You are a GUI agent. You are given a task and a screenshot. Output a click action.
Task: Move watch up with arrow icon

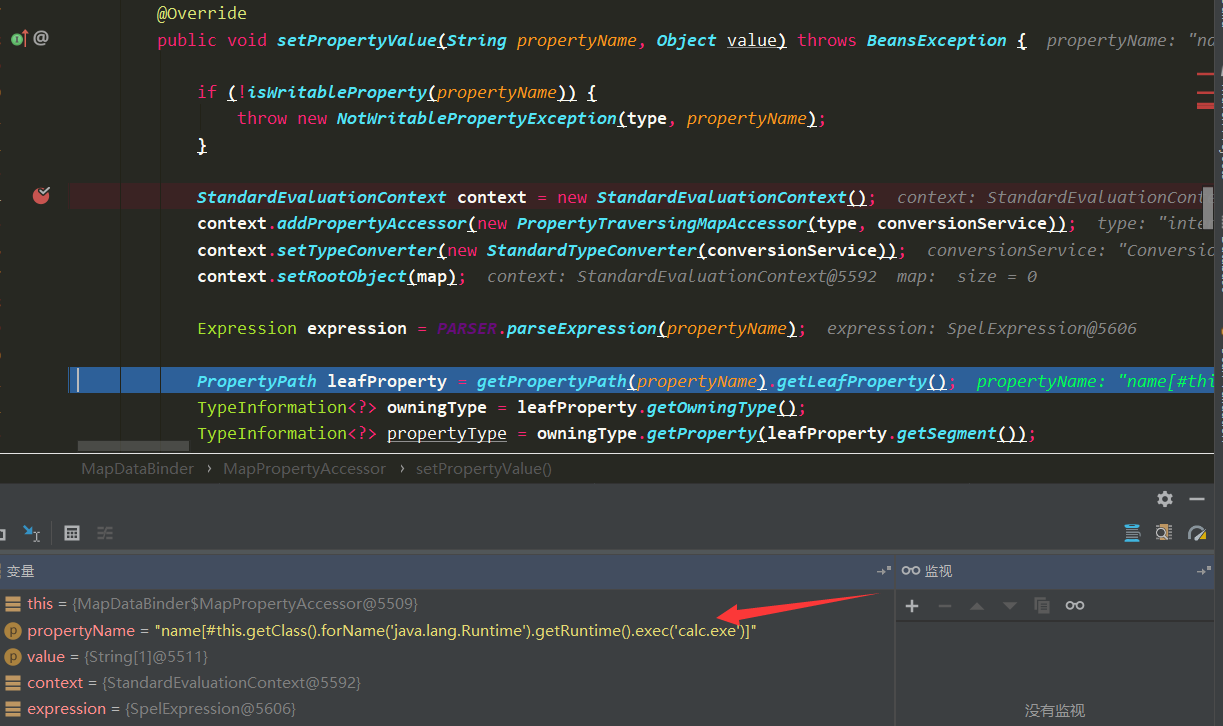pyautogui.click(x=977, y=606)
